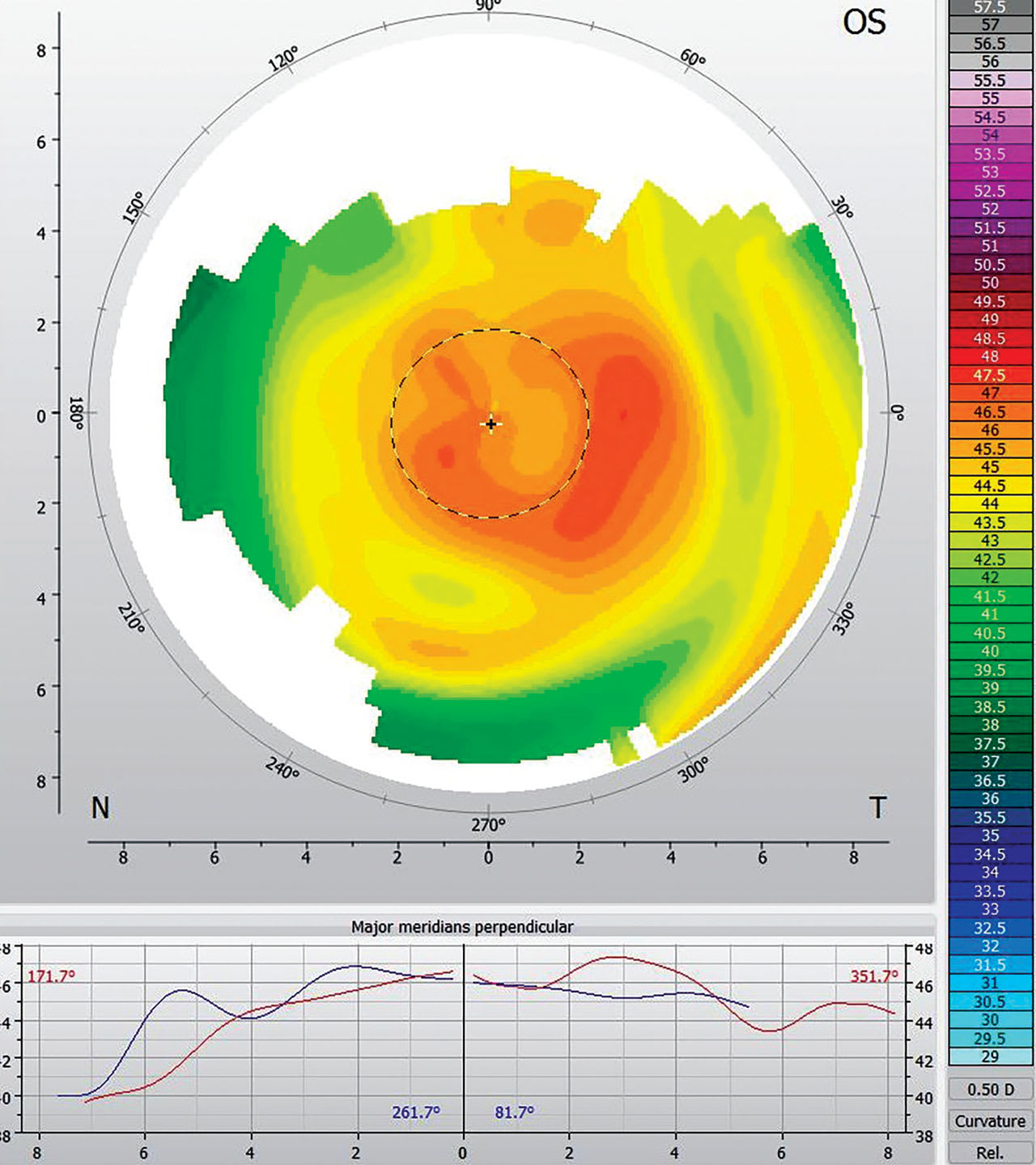Click the red 351.7° meridian label
Viewport: 1036px width, 1165px height.
click(x=874, y=976)
